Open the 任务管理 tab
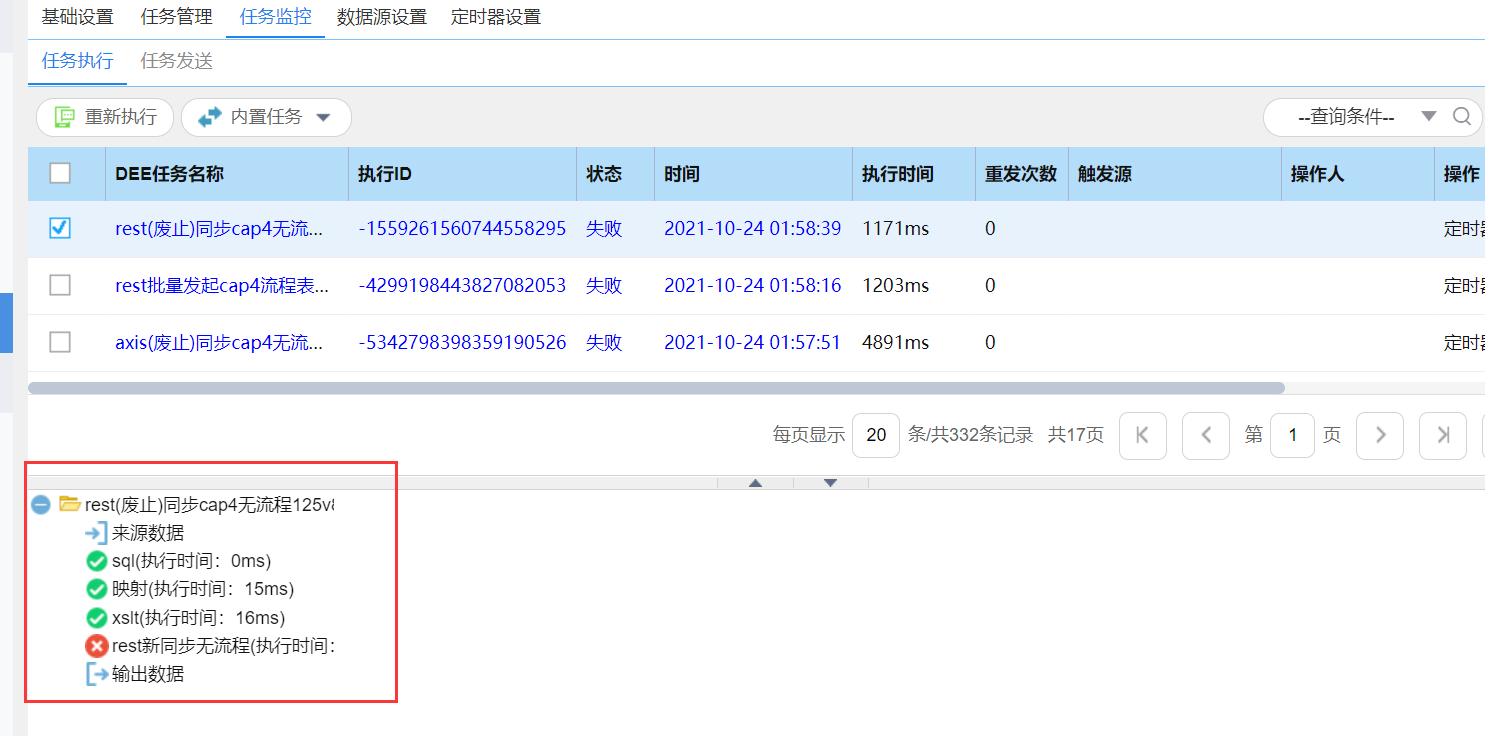1485x736 pixels. click(x=177, y=17)
